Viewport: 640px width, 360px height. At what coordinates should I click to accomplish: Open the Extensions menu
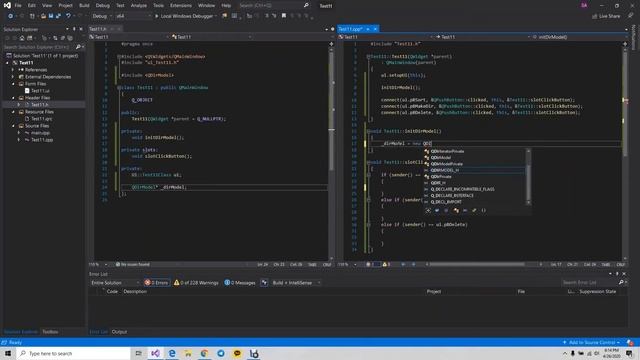tap(180, 6)
